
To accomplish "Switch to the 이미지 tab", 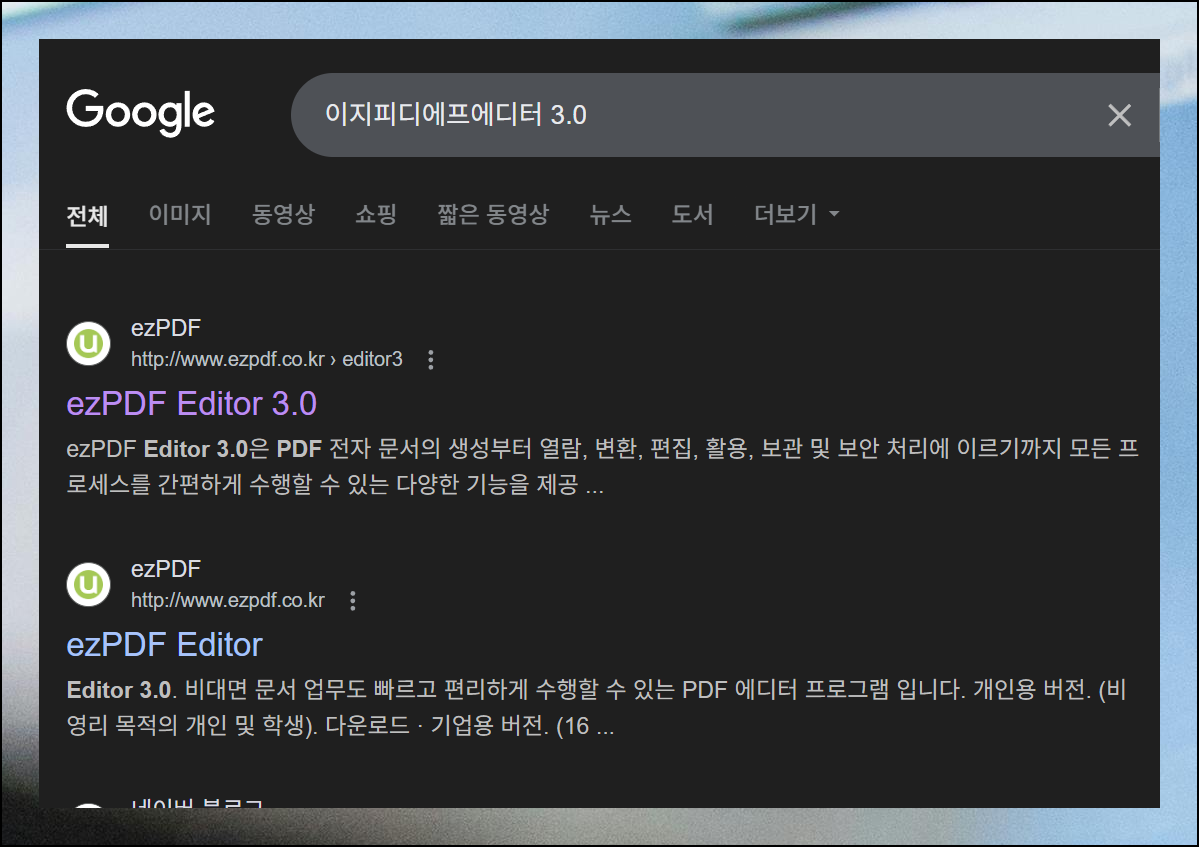I will click(180, 214).
